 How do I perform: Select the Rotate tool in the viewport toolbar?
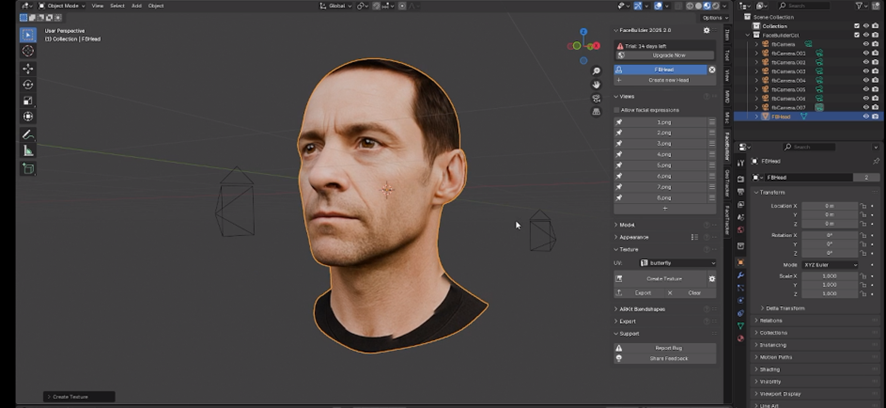[x=28, y=85]
